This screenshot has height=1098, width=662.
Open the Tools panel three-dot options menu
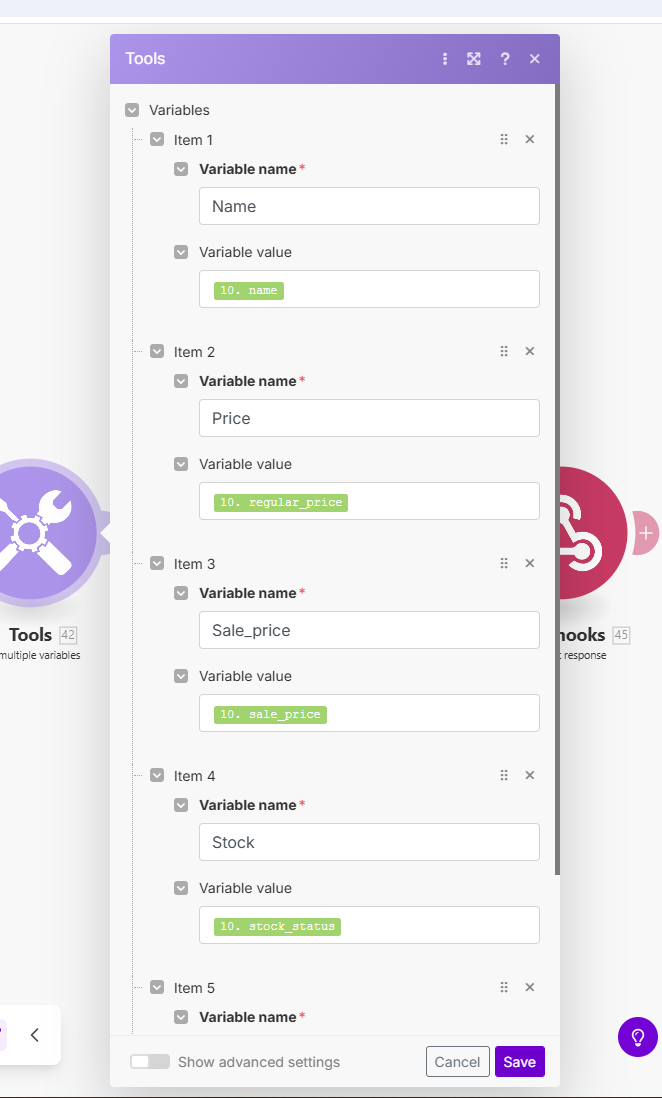445,59
